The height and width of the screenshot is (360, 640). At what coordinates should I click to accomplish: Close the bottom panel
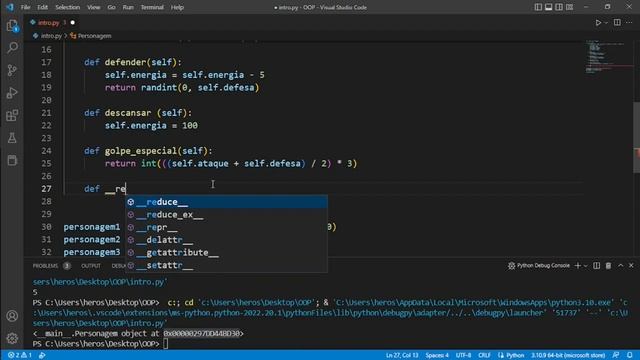(631, 266)
